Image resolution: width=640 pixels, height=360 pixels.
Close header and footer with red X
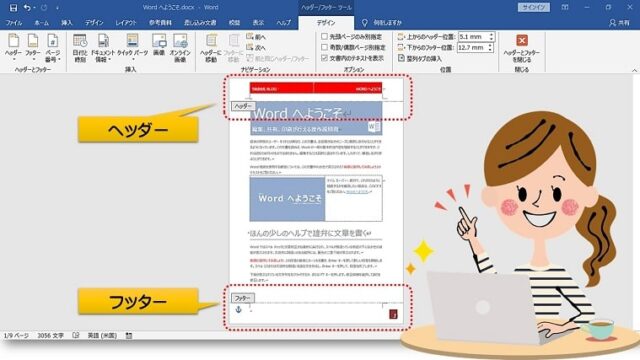tap(522, 47)
